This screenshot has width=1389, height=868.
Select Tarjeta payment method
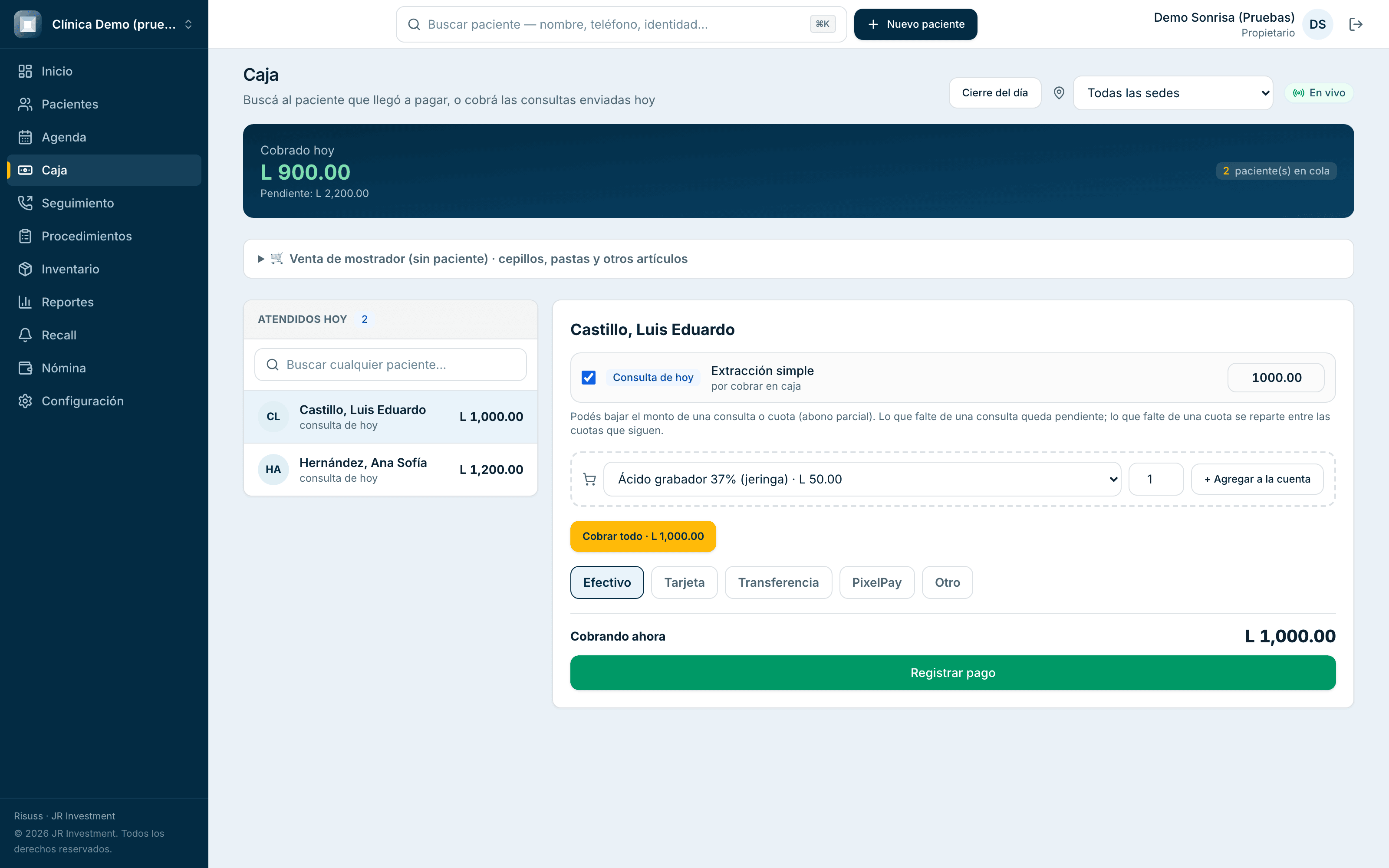[x=684, y=583]
